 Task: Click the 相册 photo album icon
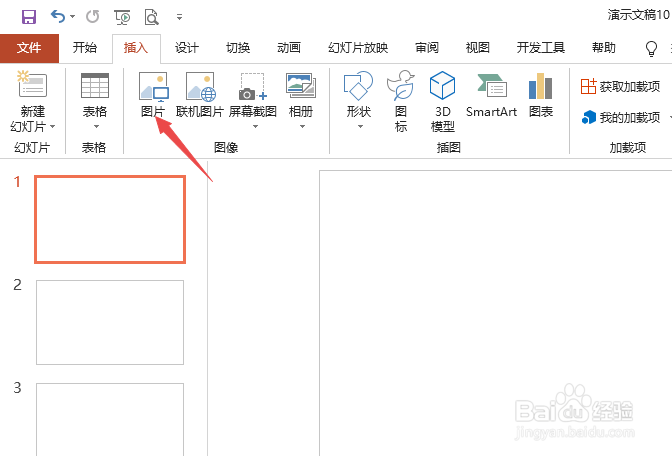tap(301, 86)
